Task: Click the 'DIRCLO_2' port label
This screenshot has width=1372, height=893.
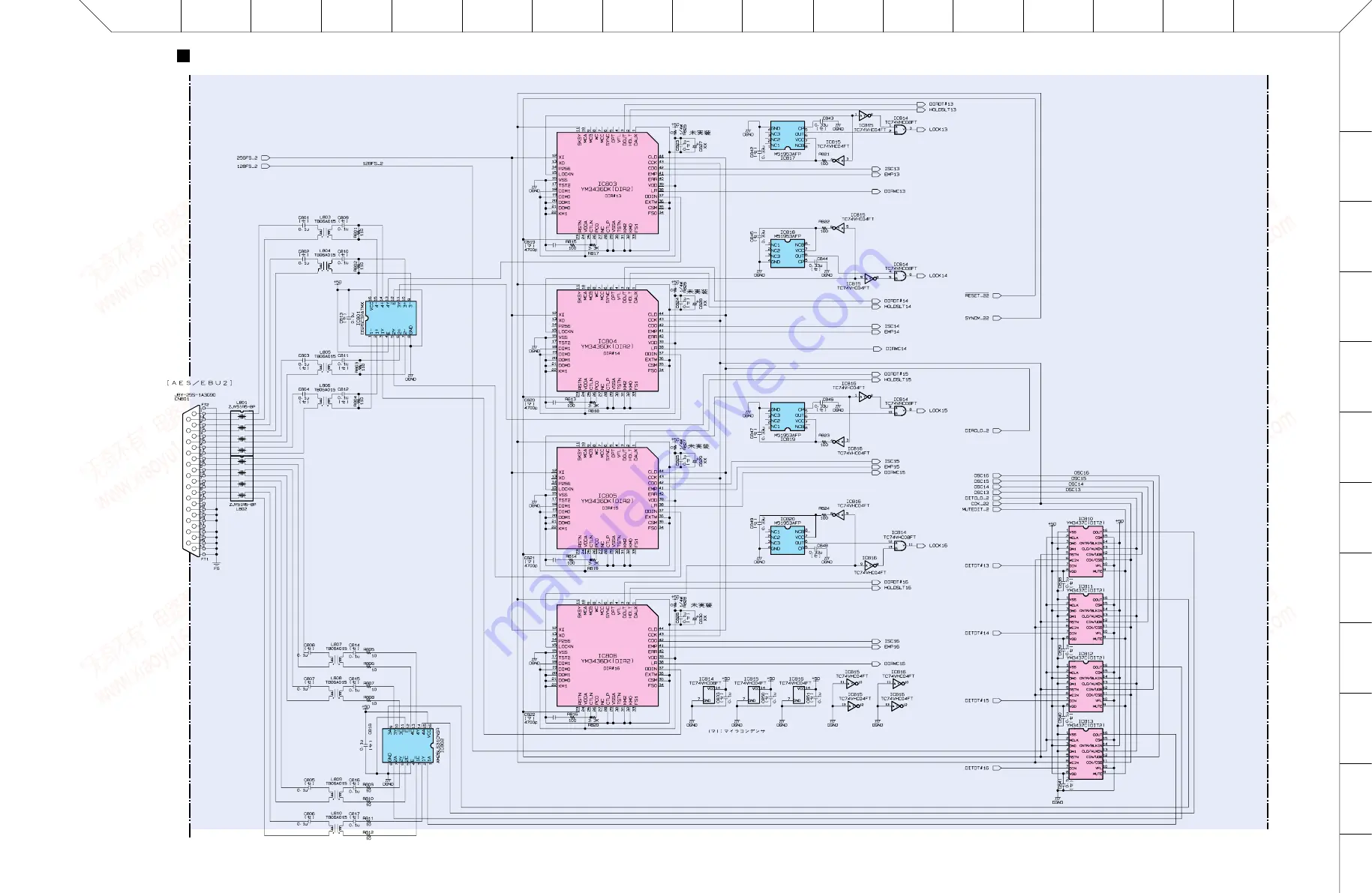Action: [x=977, y=431]
